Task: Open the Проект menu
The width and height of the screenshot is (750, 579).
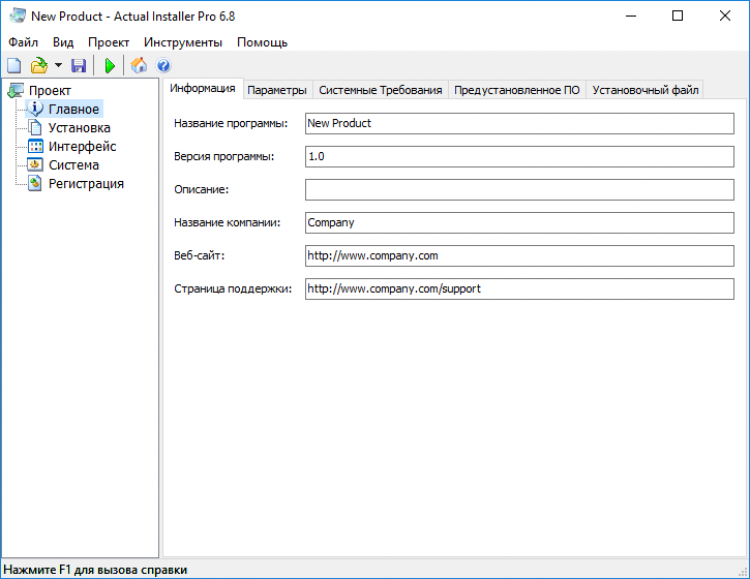Action: click(x=109, y=43)
